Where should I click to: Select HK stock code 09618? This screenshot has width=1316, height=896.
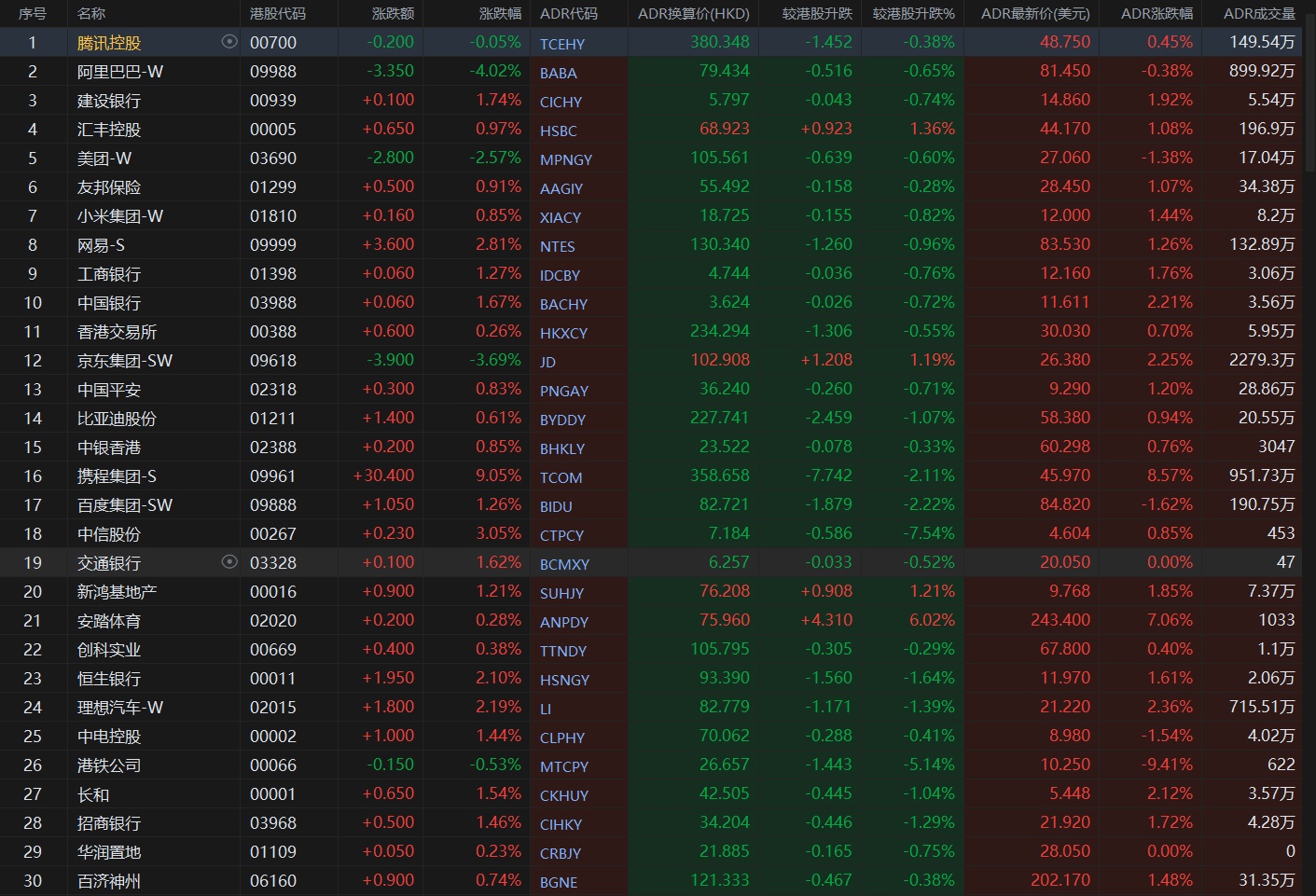(273, 361)
